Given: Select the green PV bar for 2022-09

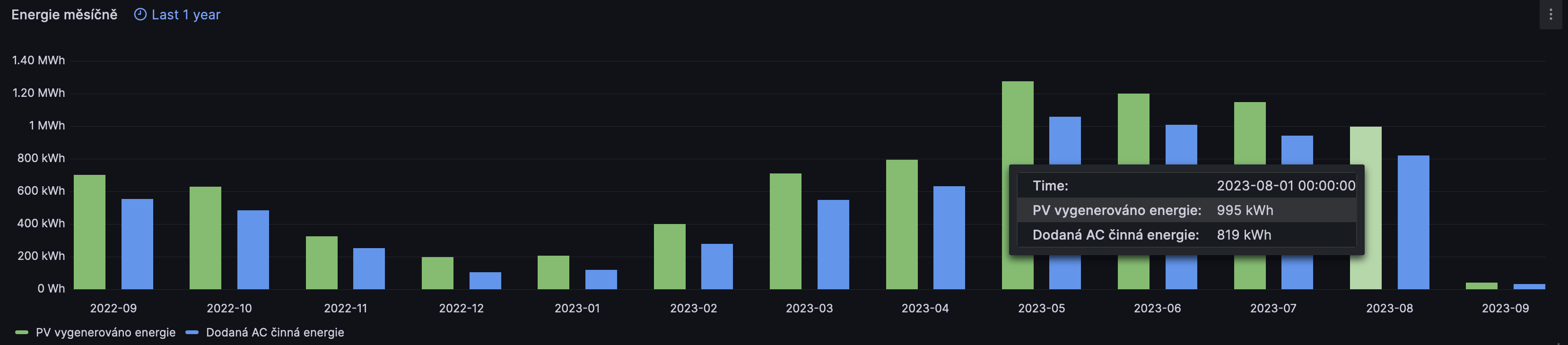Looking at the screenshot, I should click(x=89, y=232).
